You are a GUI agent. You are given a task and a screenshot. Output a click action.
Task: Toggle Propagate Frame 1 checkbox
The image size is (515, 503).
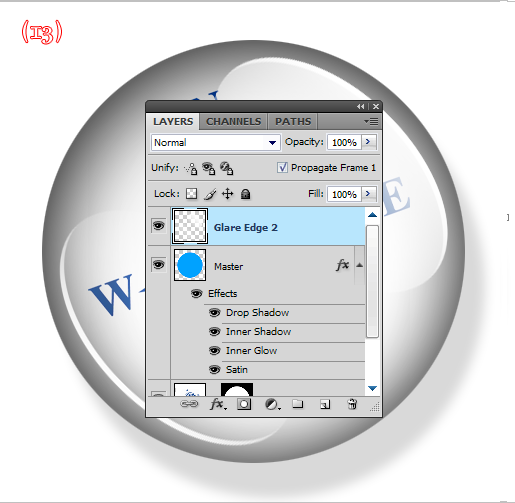point(282,167)
